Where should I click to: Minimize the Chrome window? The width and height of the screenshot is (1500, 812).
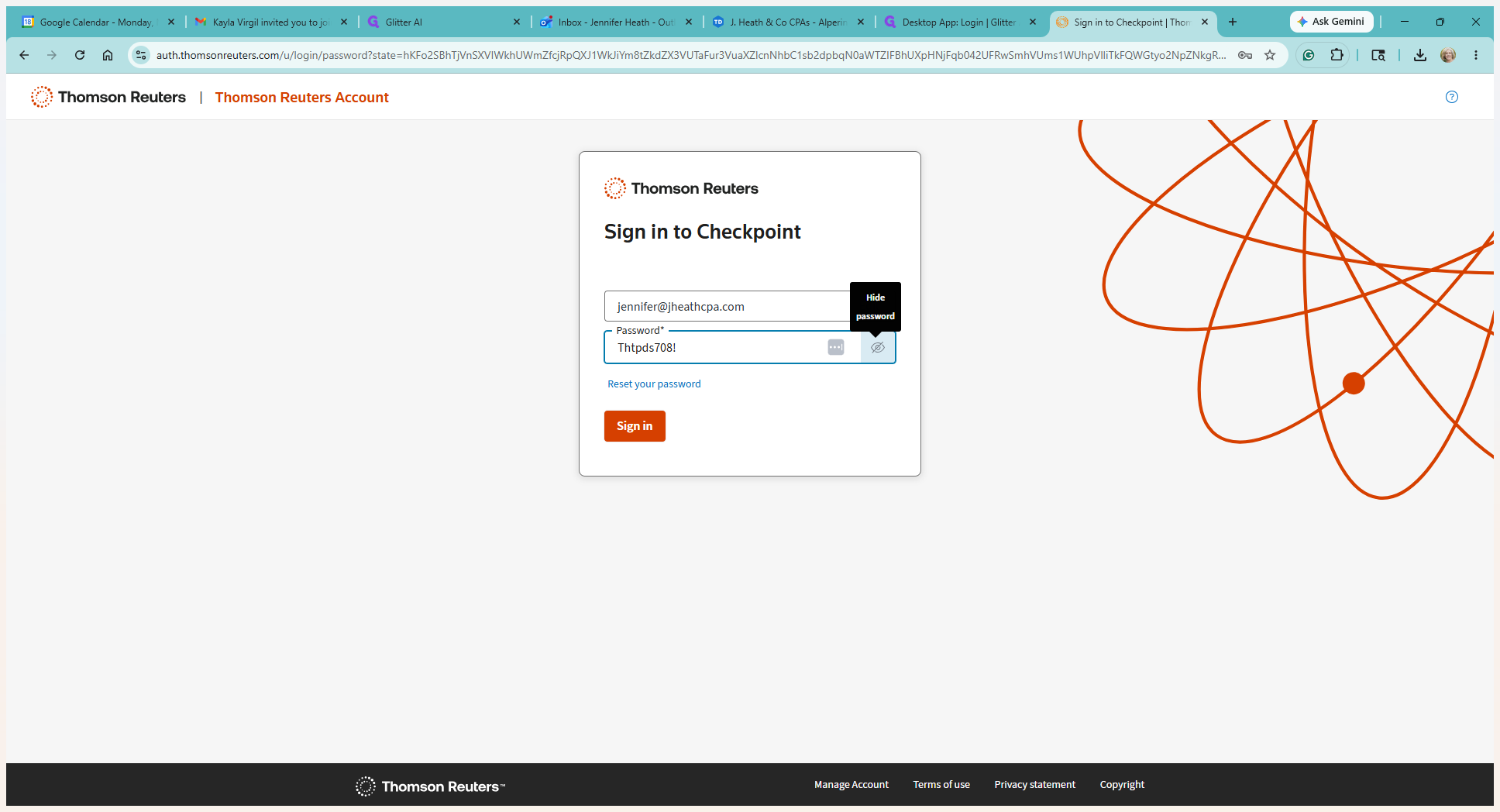click(1405, 22)
